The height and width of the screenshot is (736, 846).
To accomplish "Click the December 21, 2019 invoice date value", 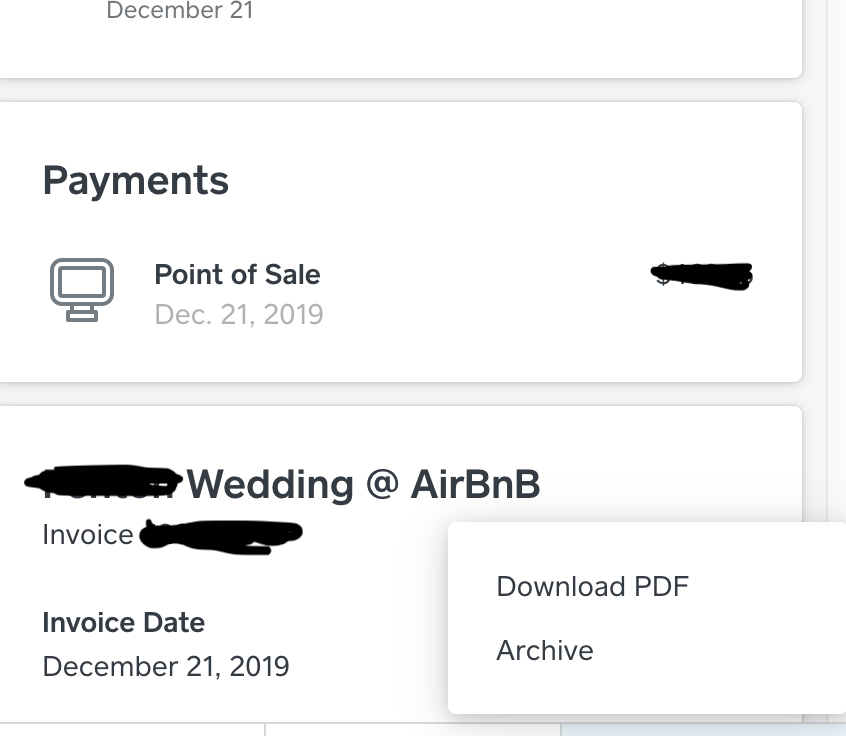I will tap(166, 666).
